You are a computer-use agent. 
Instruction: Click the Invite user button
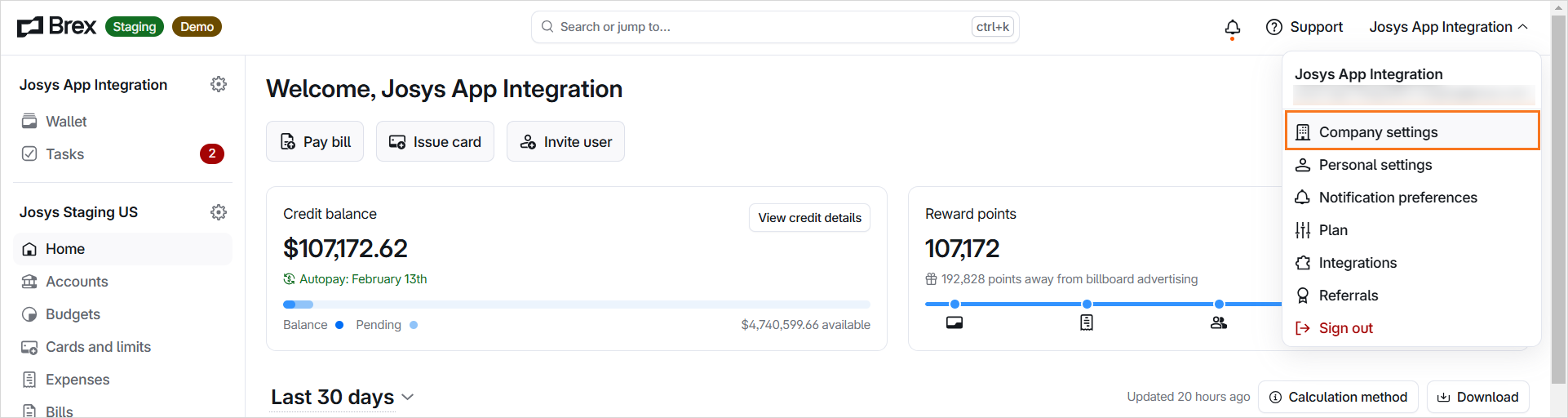(565, 141)
